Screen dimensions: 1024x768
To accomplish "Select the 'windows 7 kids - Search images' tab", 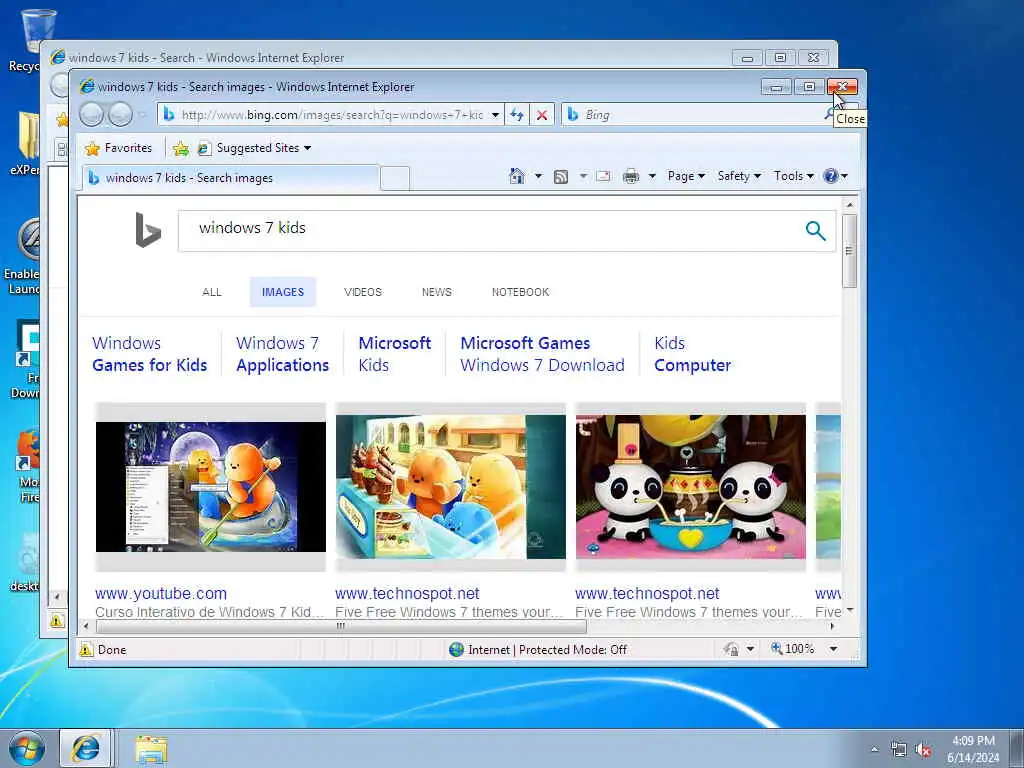I will click(x=231, y=178).
